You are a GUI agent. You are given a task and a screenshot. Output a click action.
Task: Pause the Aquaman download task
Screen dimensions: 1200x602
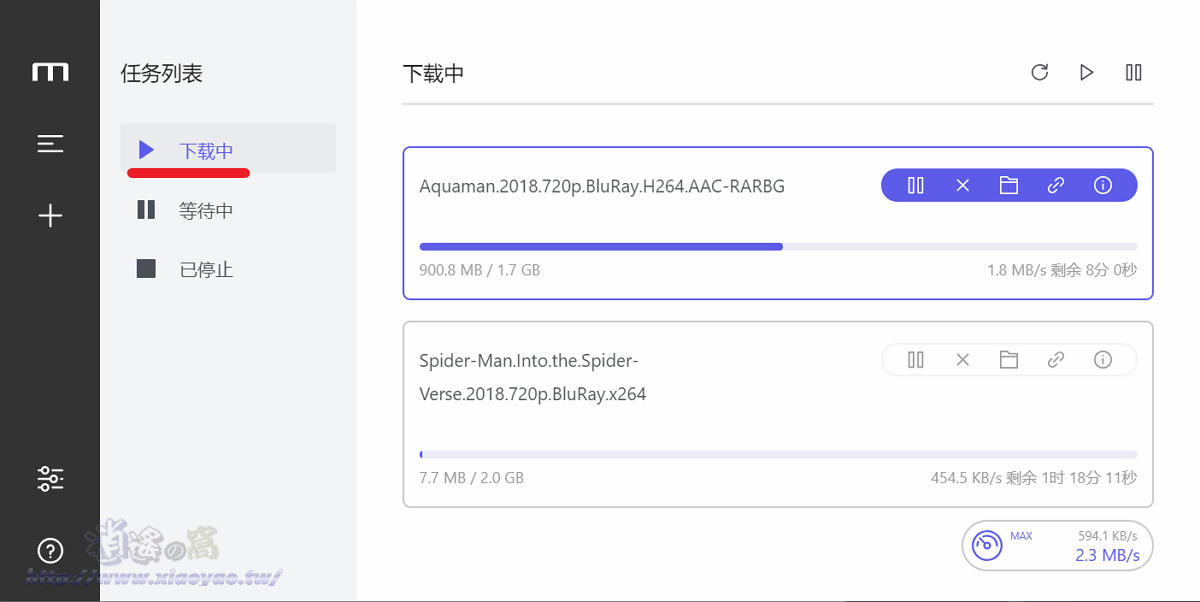[915, 185]
